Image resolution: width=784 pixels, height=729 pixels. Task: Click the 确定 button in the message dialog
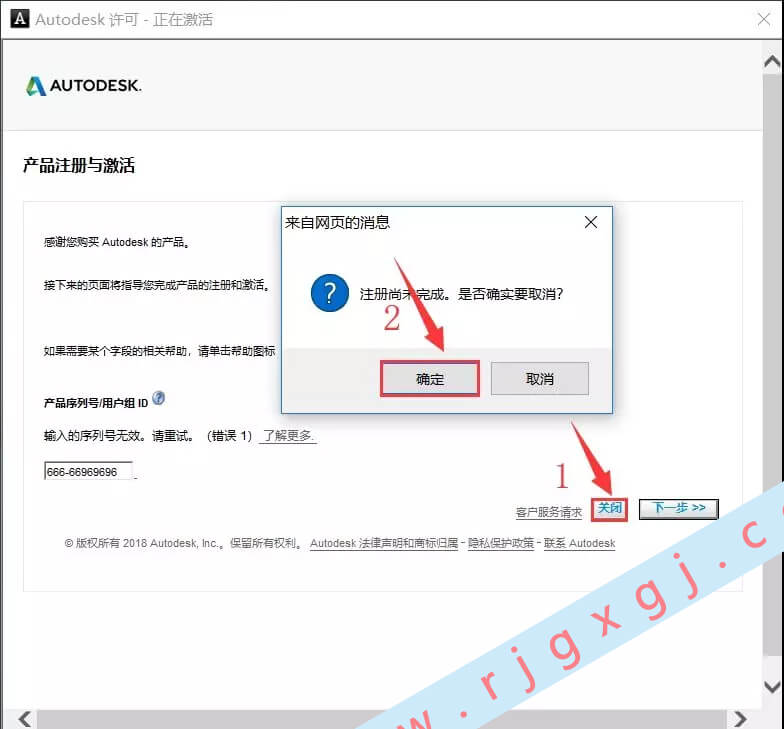point(430,378)
